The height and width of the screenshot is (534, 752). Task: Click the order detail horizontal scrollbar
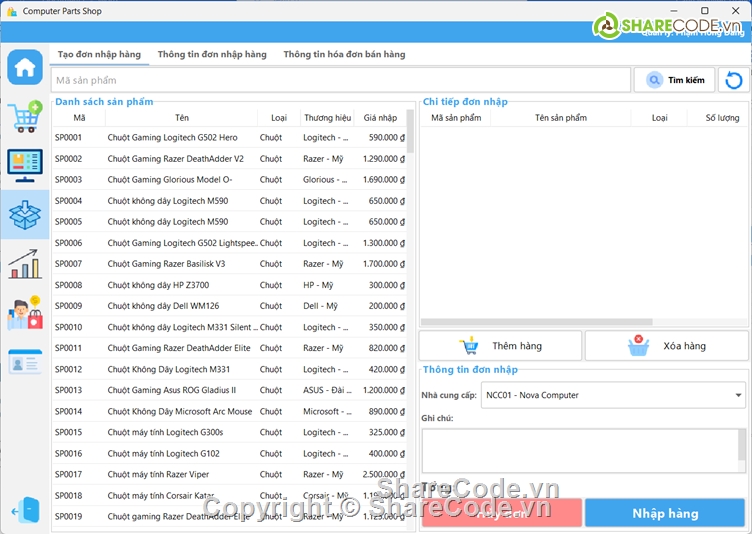tap(537, 322)
